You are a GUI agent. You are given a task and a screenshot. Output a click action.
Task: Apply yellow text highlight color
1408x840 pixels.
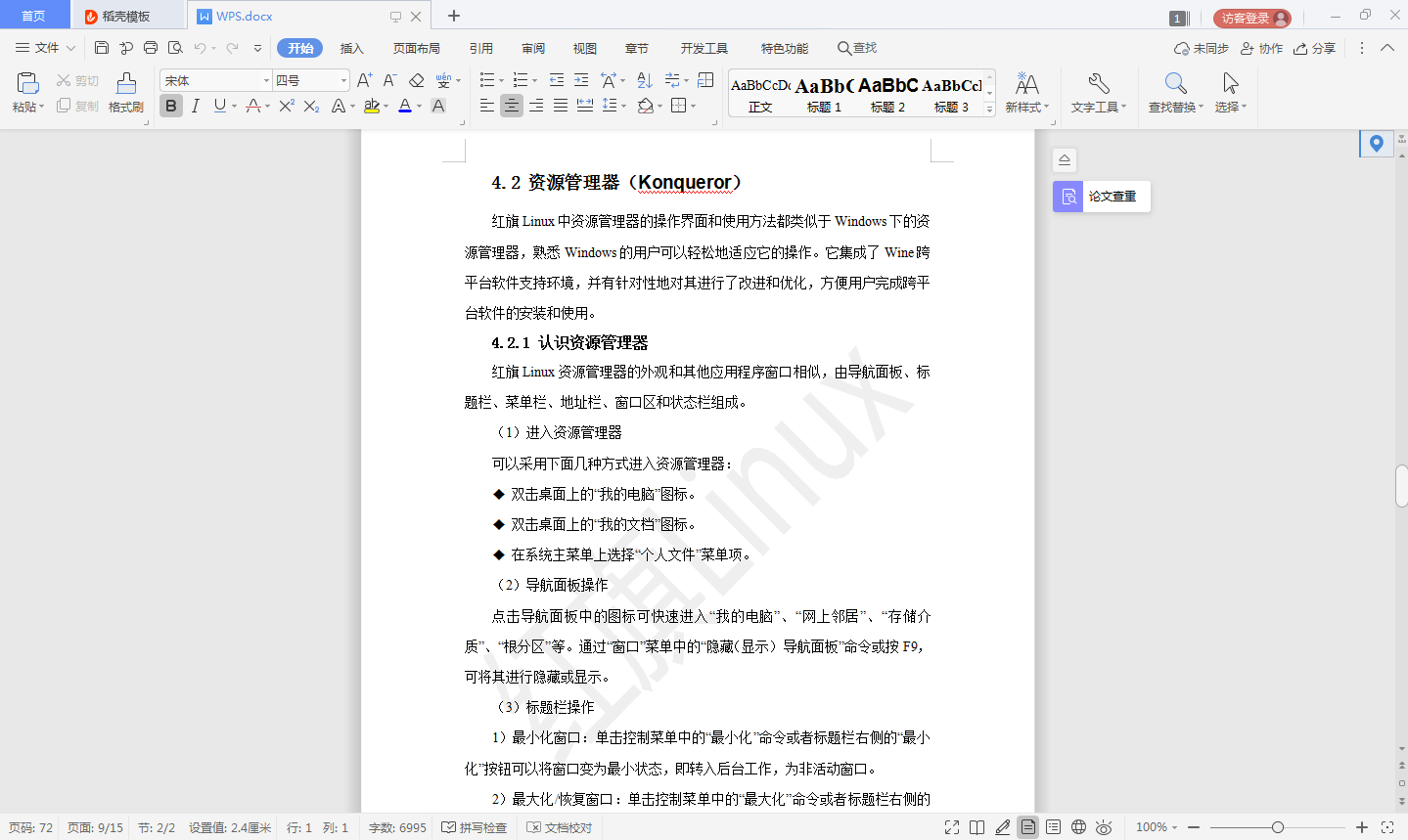[372, 106]
